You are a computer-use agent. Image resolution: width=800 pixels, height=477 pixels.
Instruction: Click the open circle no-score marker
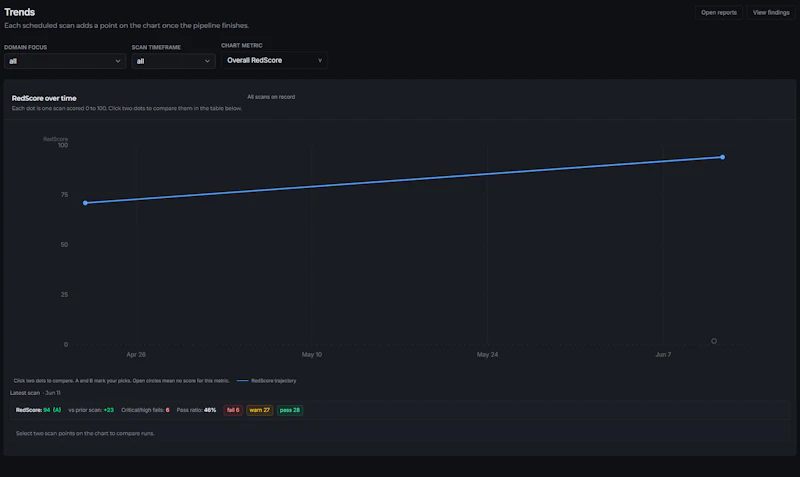point(714,341)
